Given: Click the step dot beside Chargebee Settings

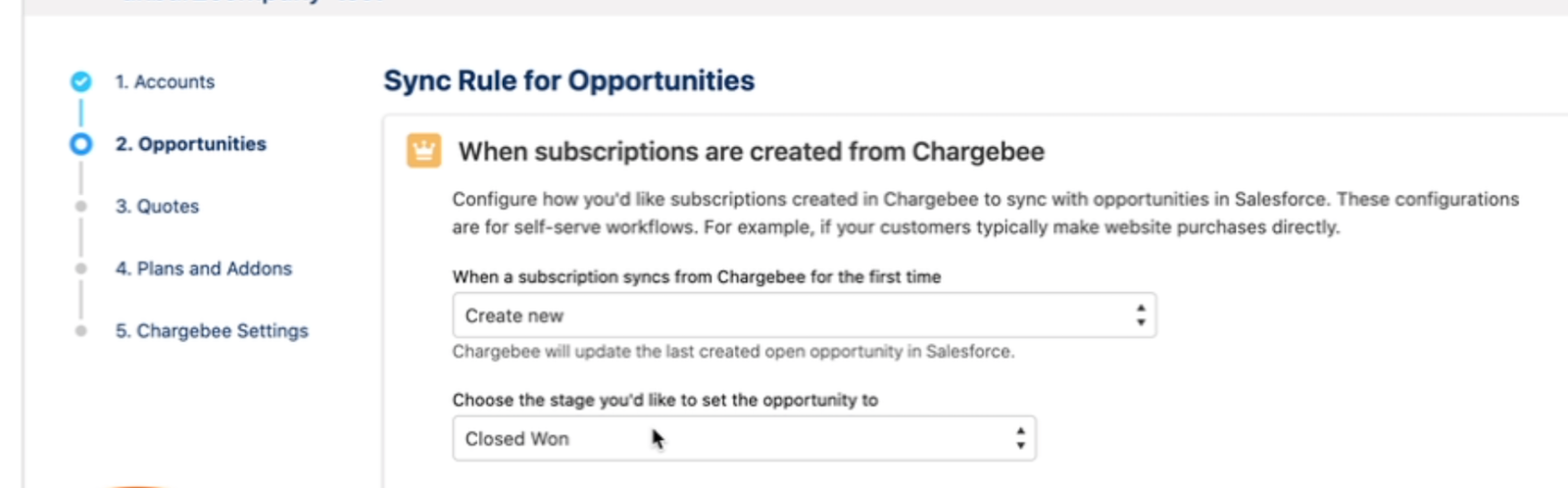Looking at the screenshot, I should 81,331.
